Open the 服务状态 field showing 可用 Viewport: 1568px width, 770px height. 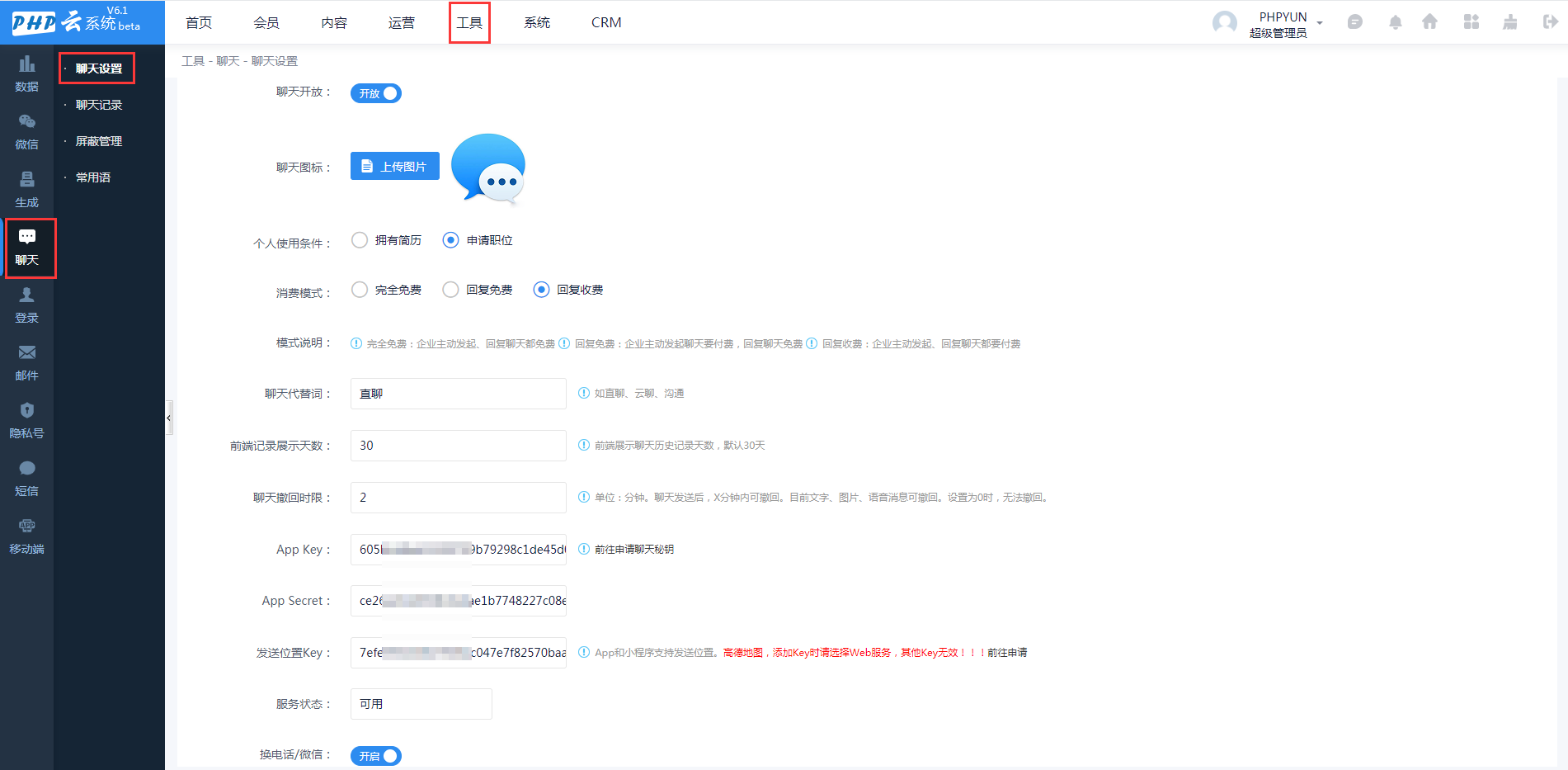pyautogui.click(x=421, y=704)
